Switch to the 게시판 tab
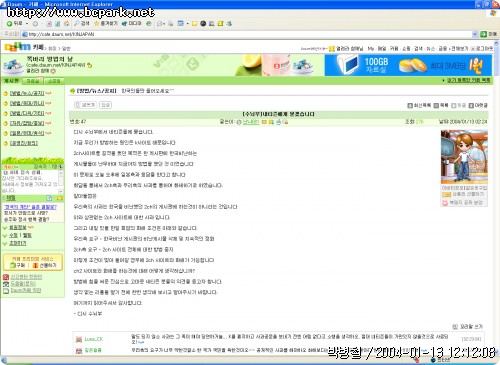Image resolution: width=500 pixels, height=365 pixels. point(11,81)
